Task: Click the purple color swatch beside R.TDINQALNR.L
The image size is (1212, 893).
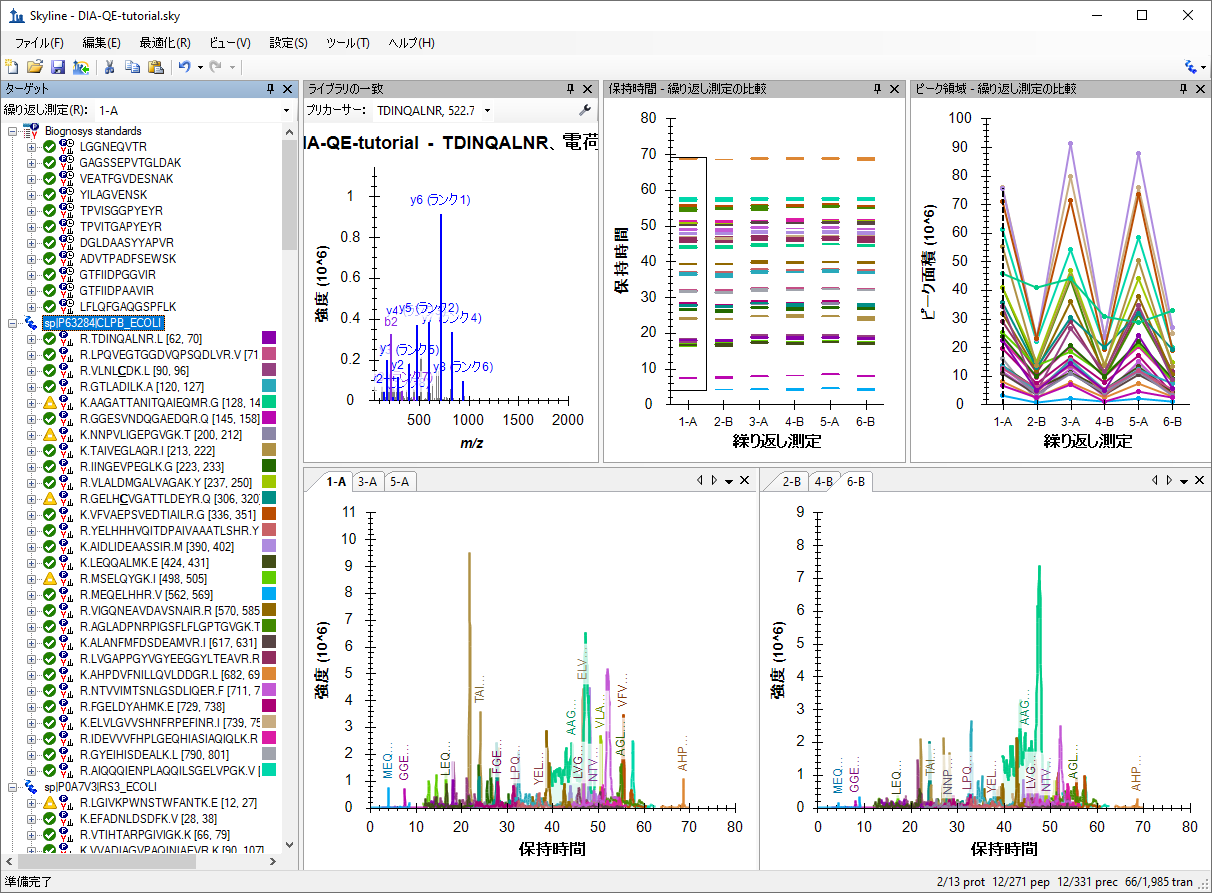Action: coord(269,339)
